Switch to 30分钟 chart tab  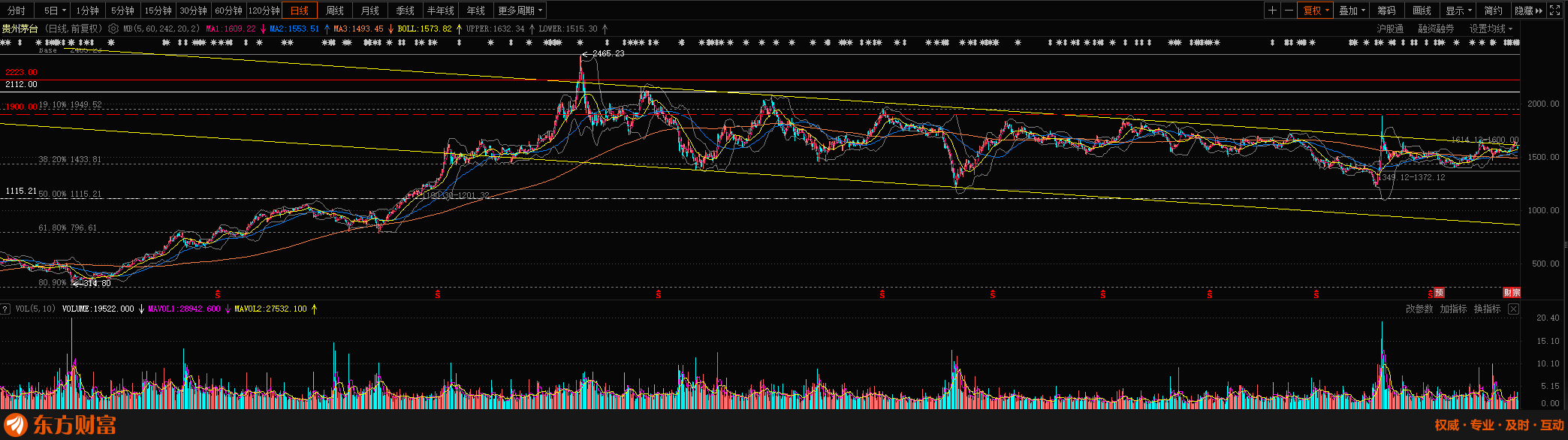click(194, 11)
